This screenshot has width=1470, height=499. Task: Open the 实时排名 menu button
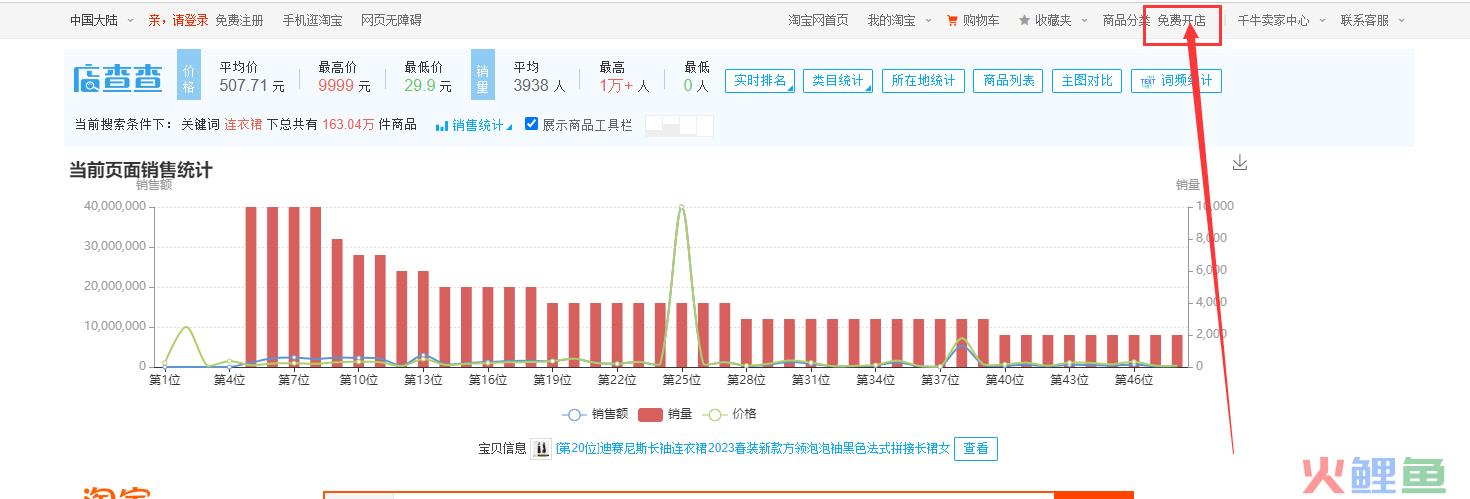[760, 81]
